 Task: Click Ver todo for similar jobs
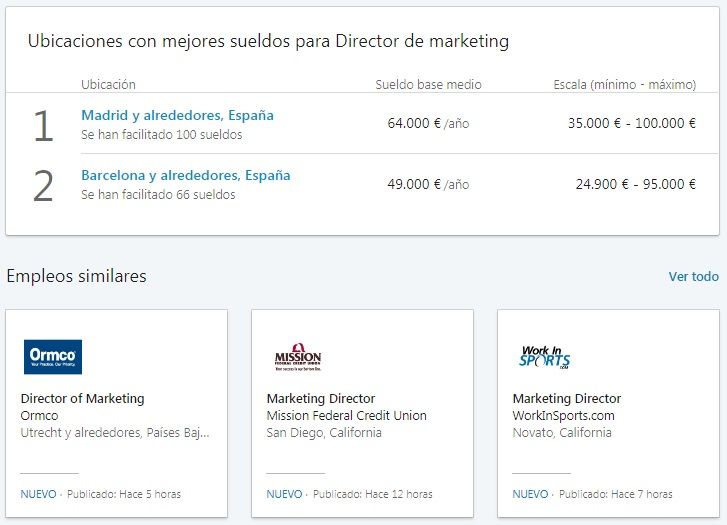(693, 276)
